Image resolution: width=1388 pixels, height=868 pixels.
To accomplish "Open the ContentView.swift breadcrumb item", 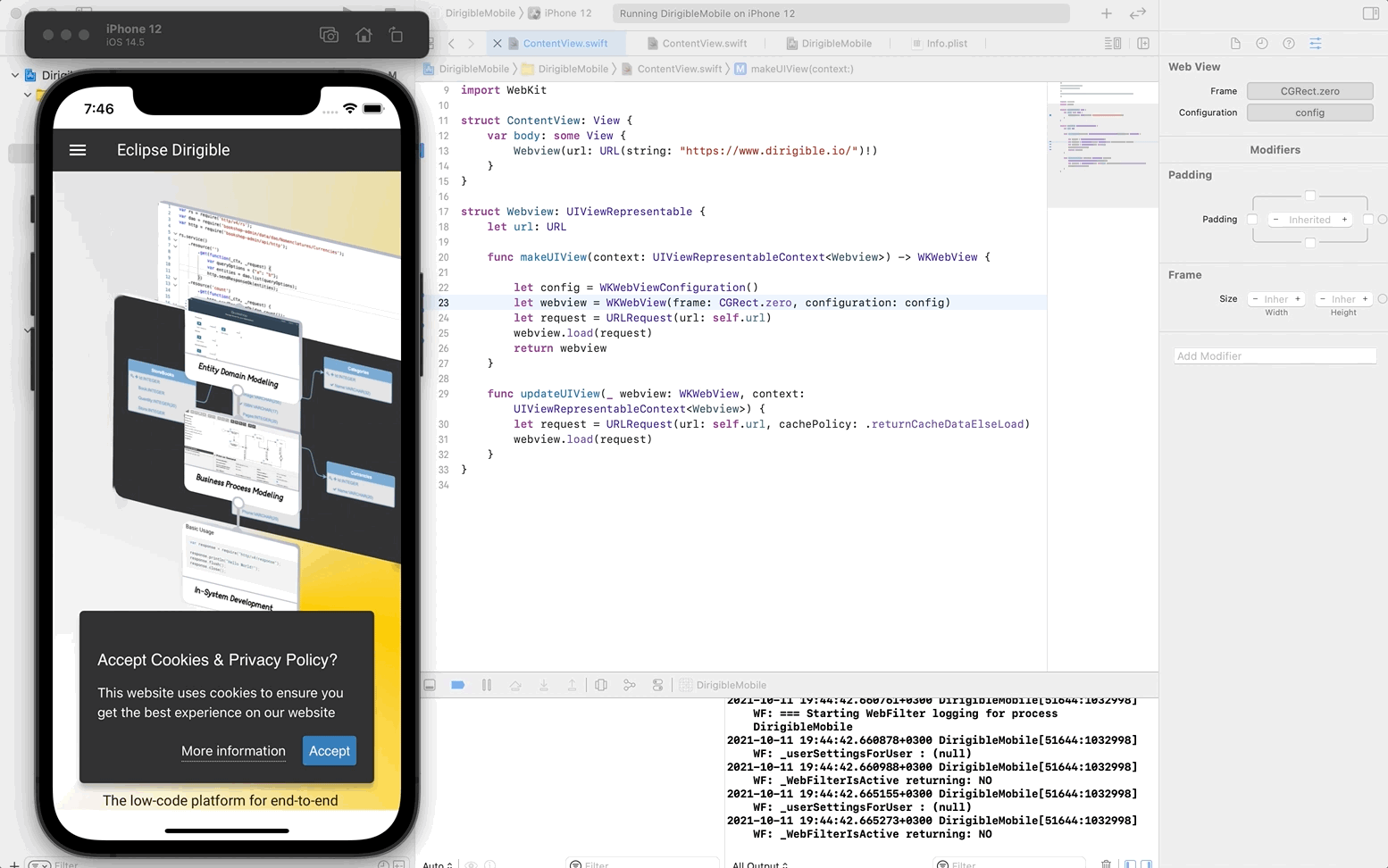I will tap(672, 69).
